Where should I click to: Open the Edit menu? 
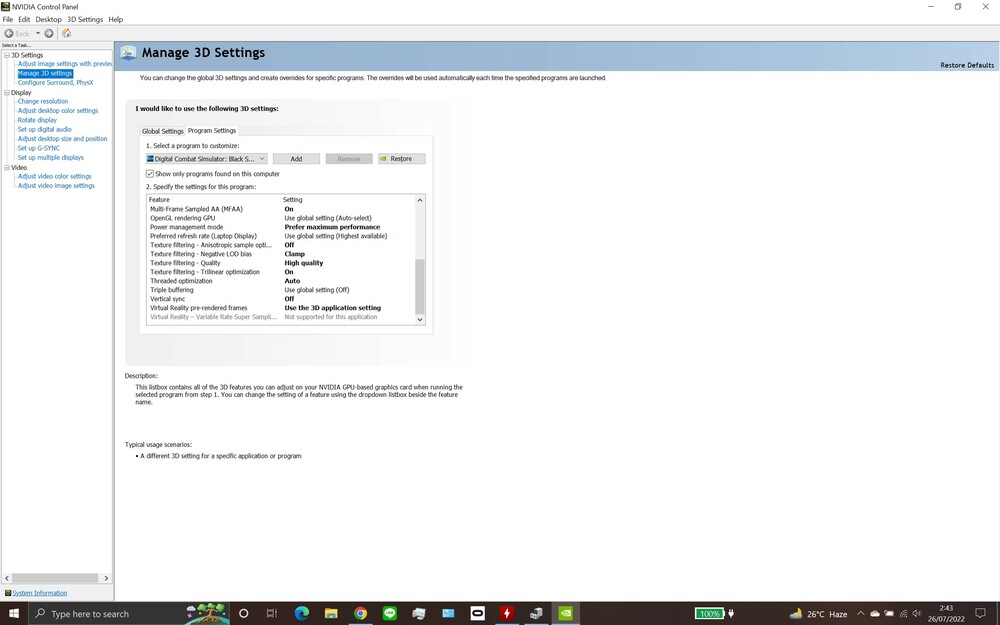24,19
